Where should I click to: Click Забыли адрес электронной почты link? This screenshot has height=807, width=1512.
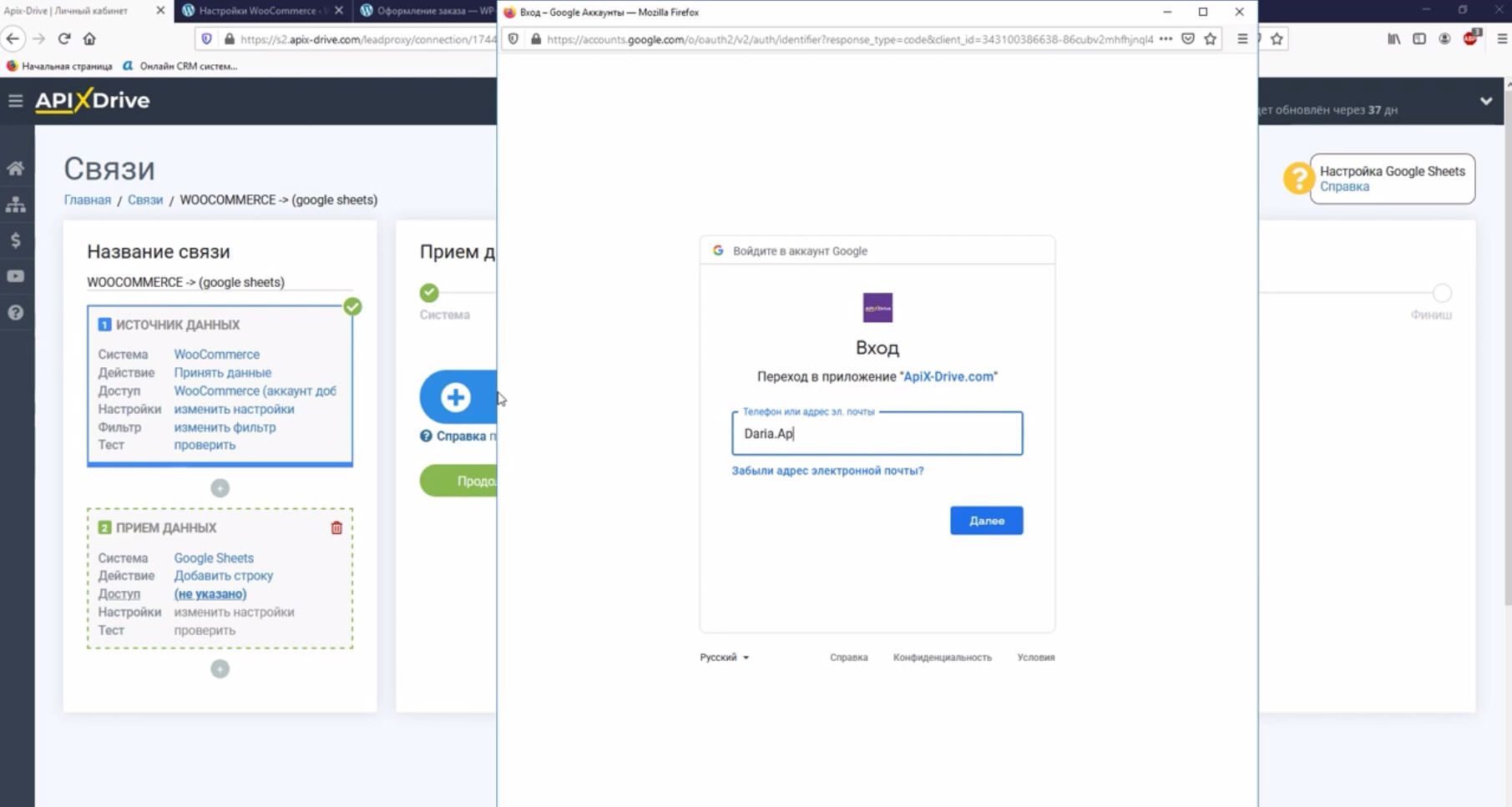[827, 471]
